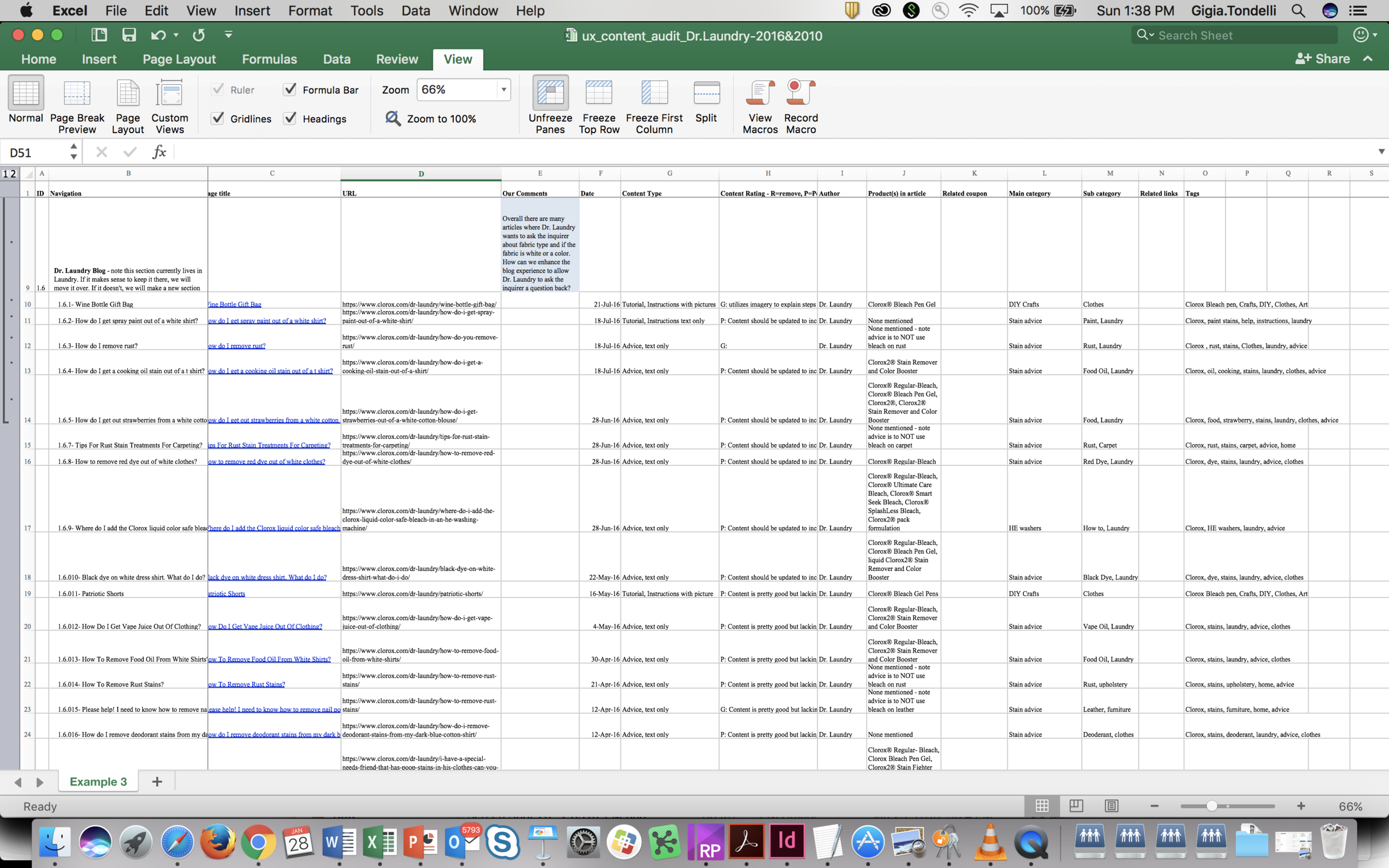Add new sheet with plus button

157,781
